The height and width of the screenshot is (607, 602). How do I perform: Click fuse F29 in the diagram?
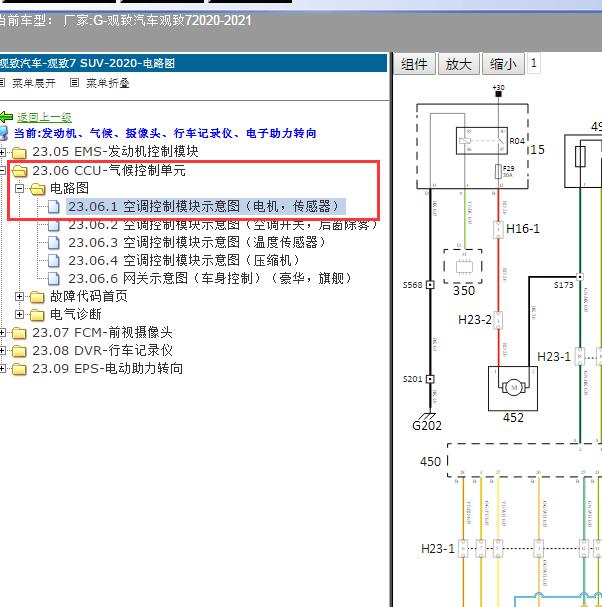(x=498, y=171)
